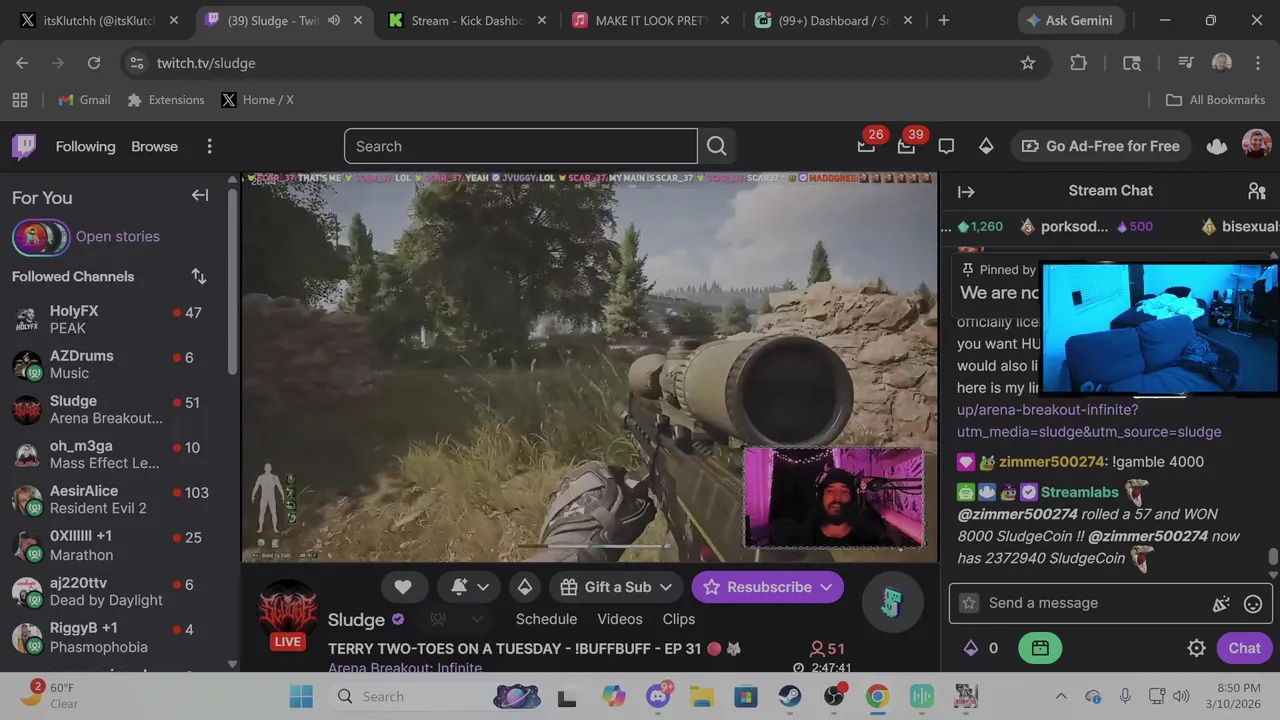Click the Resubscribe button
The width and height of the screenshot is (1280, 720).
tap(757, 587)
